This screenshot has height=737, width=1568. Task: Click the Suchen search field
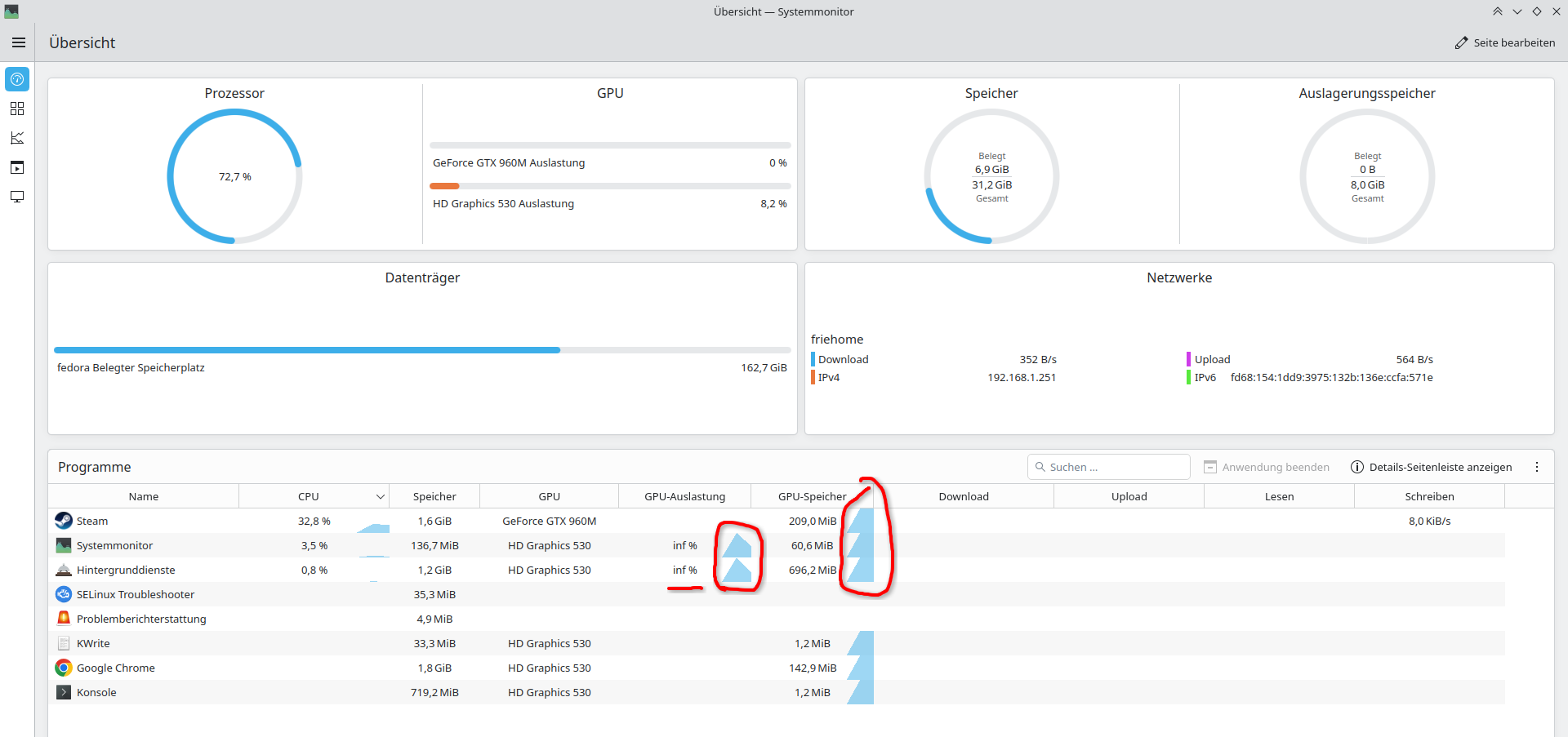pyautogui.click(x=1108, y=467)
